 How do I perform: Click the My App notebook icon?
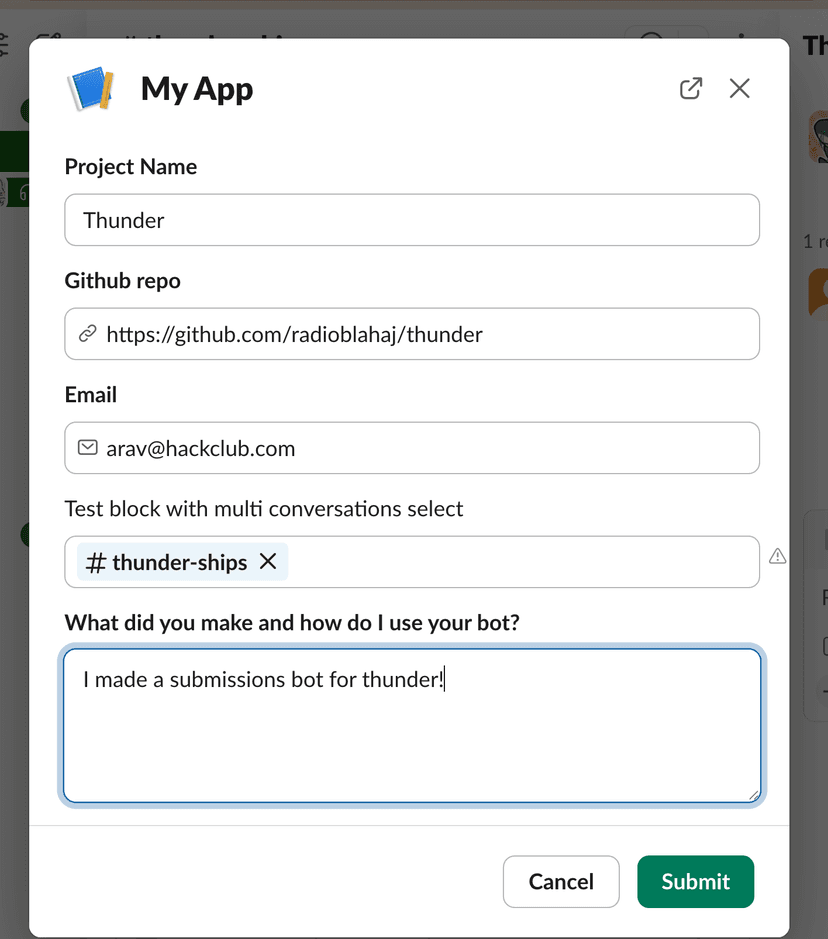tap(91, 89)
